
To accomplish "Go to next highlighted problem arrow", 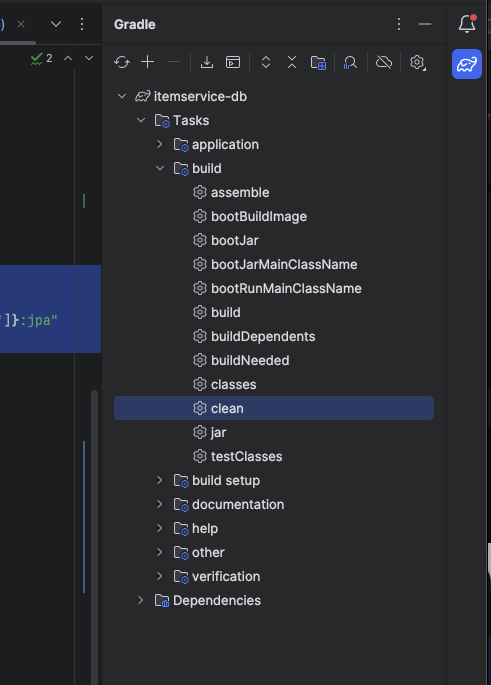I will click(89, 58).
